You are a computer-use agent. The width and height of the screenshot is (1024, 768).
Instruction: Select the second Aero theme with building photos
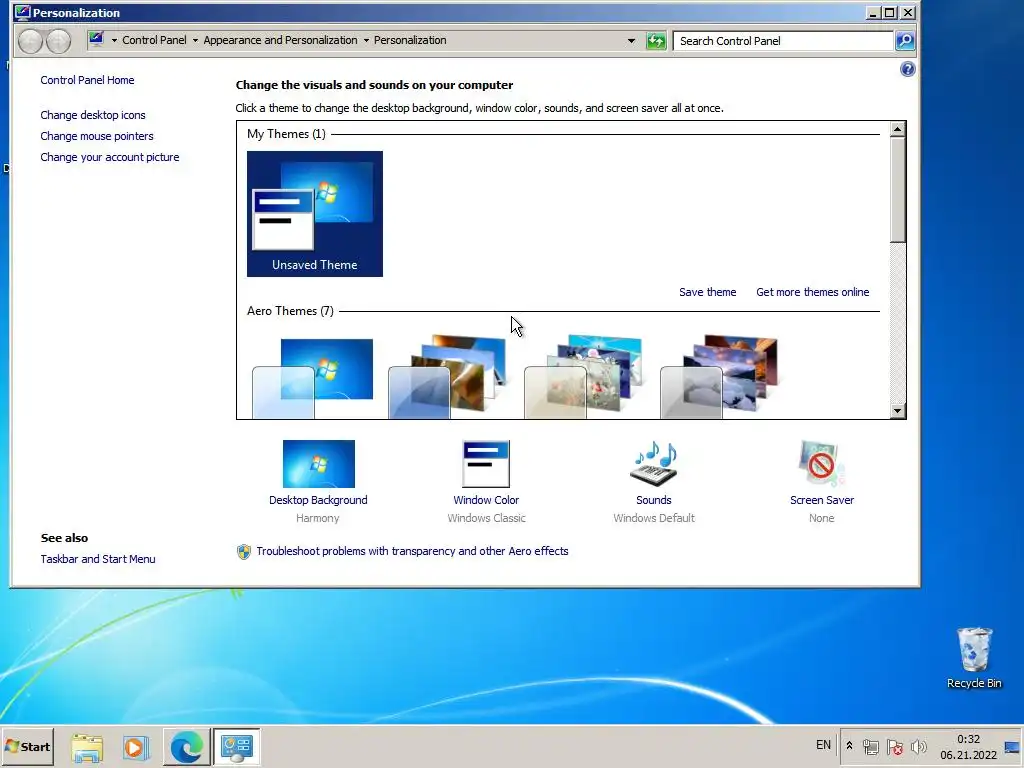point(448,377)
